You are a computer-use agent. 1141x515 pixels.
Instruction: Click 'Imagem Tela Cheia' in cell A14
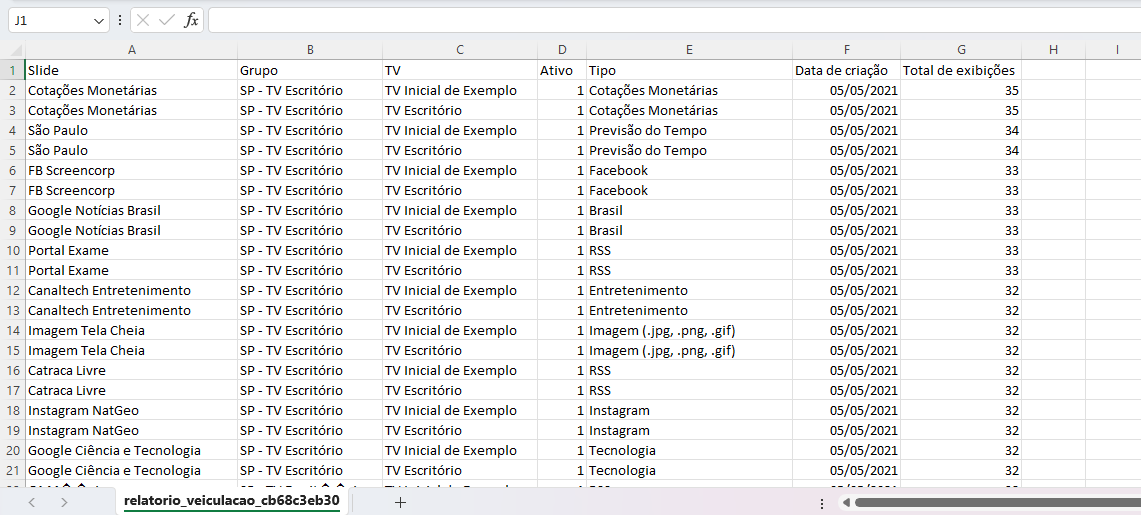click(87, 331)
